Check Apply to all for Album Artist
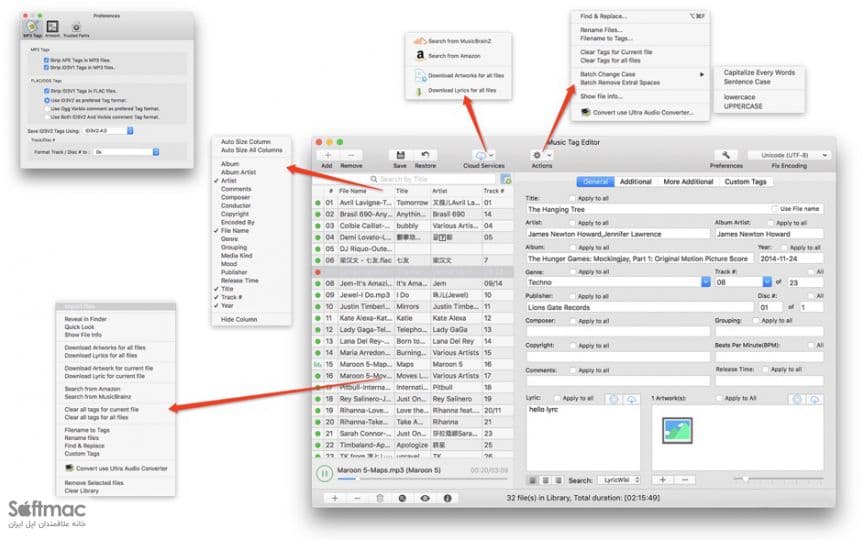Screen dimensions: 864x540 [770, 223]
